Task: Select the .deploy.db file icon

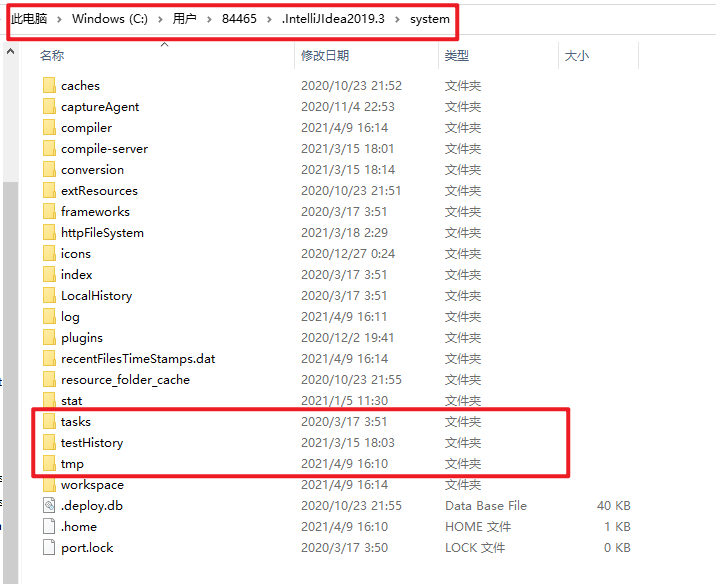Action: 49,505
